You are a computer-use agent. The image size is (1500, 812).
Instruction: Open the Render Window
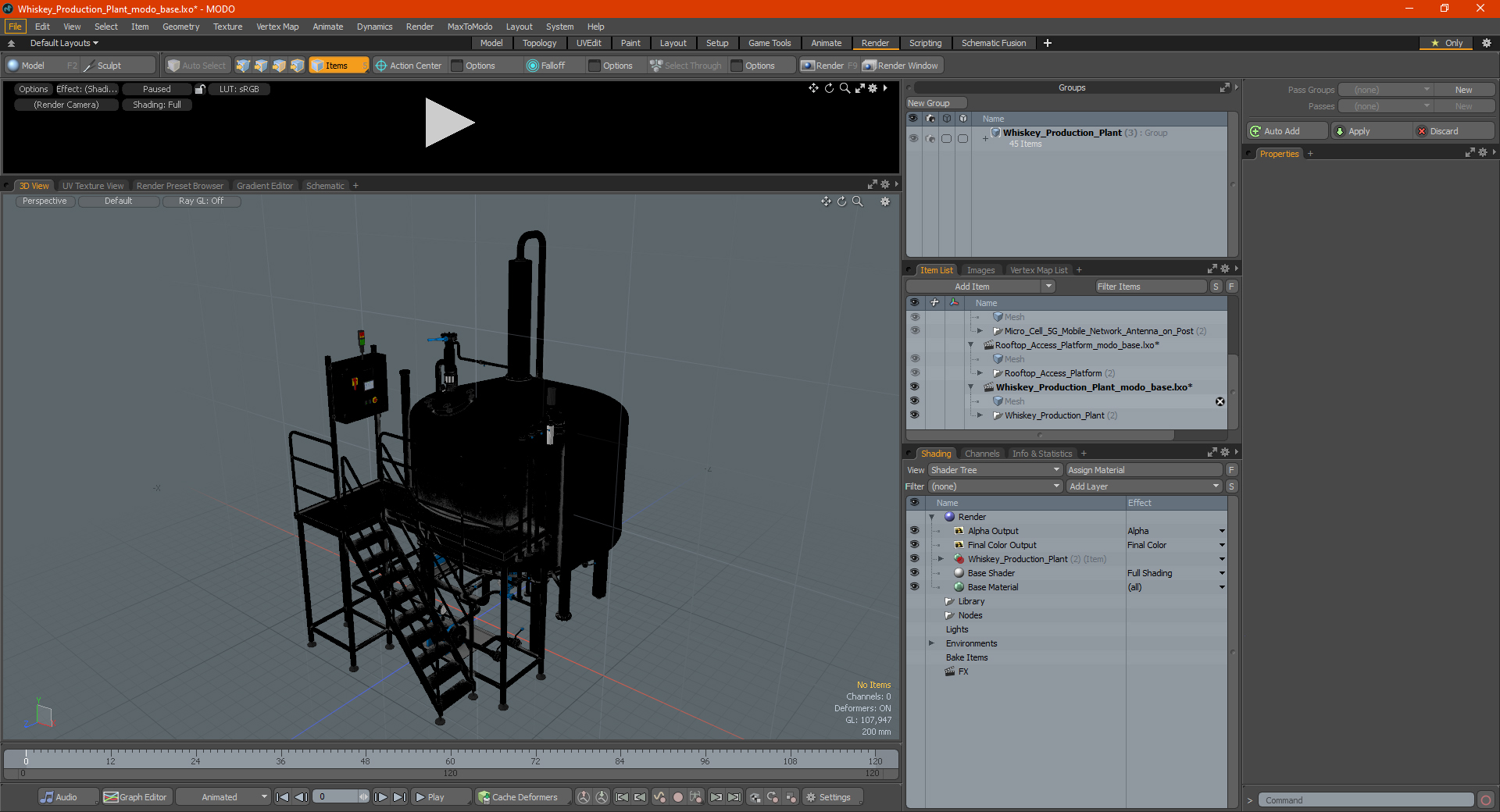point(901,66)
